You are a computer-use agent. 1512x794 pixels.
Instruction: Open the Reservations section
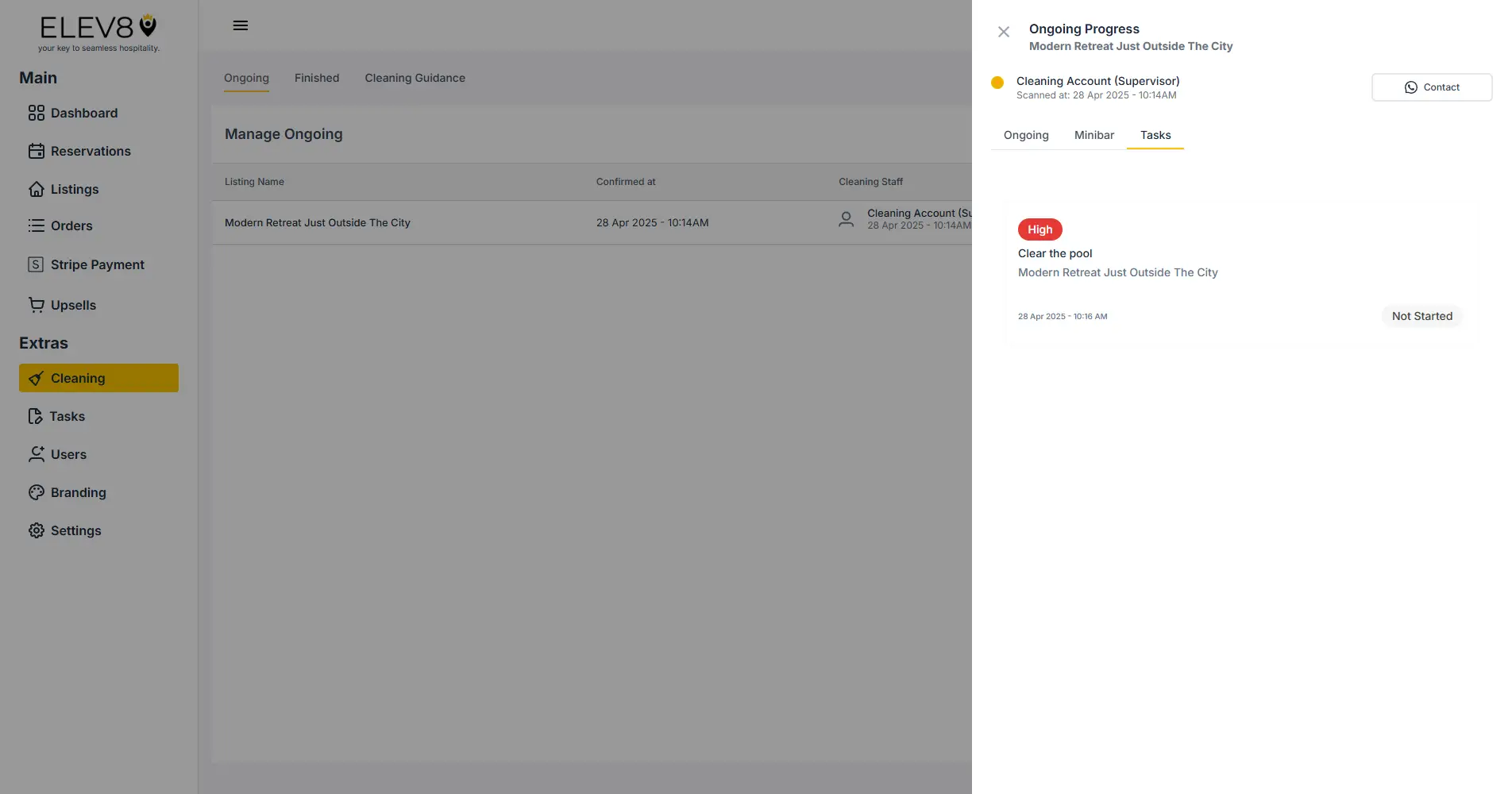click(x=91, y=151)
